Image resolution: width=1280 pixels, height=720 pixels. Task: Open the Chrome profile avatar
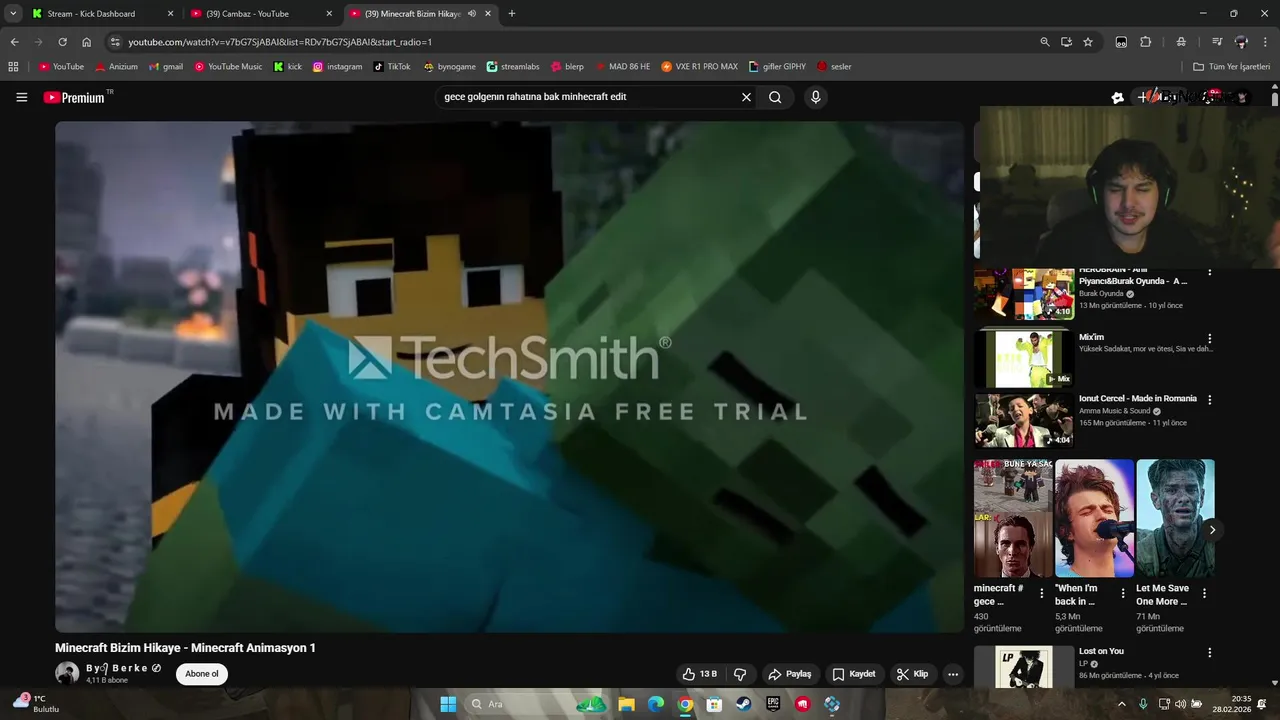[1241, 42]
